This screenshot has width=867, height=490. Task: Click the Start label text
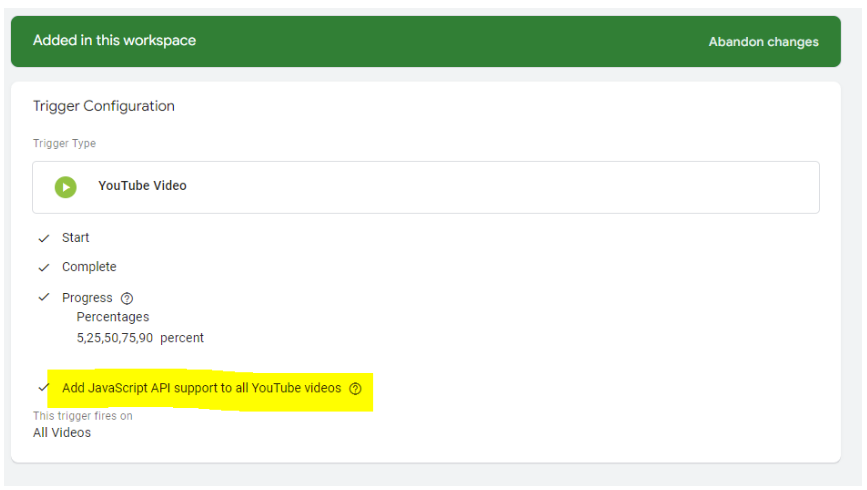75,238
